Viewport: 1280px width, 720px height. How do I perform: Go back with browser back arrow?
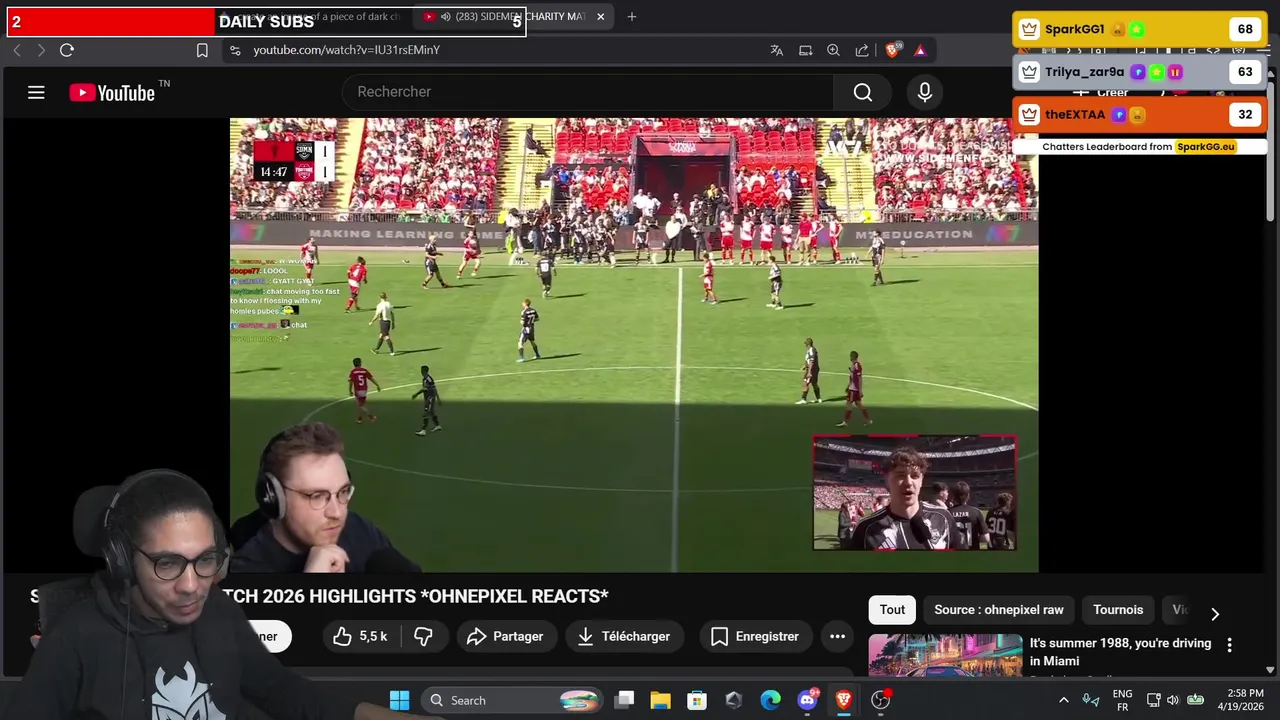pos(17,50)
